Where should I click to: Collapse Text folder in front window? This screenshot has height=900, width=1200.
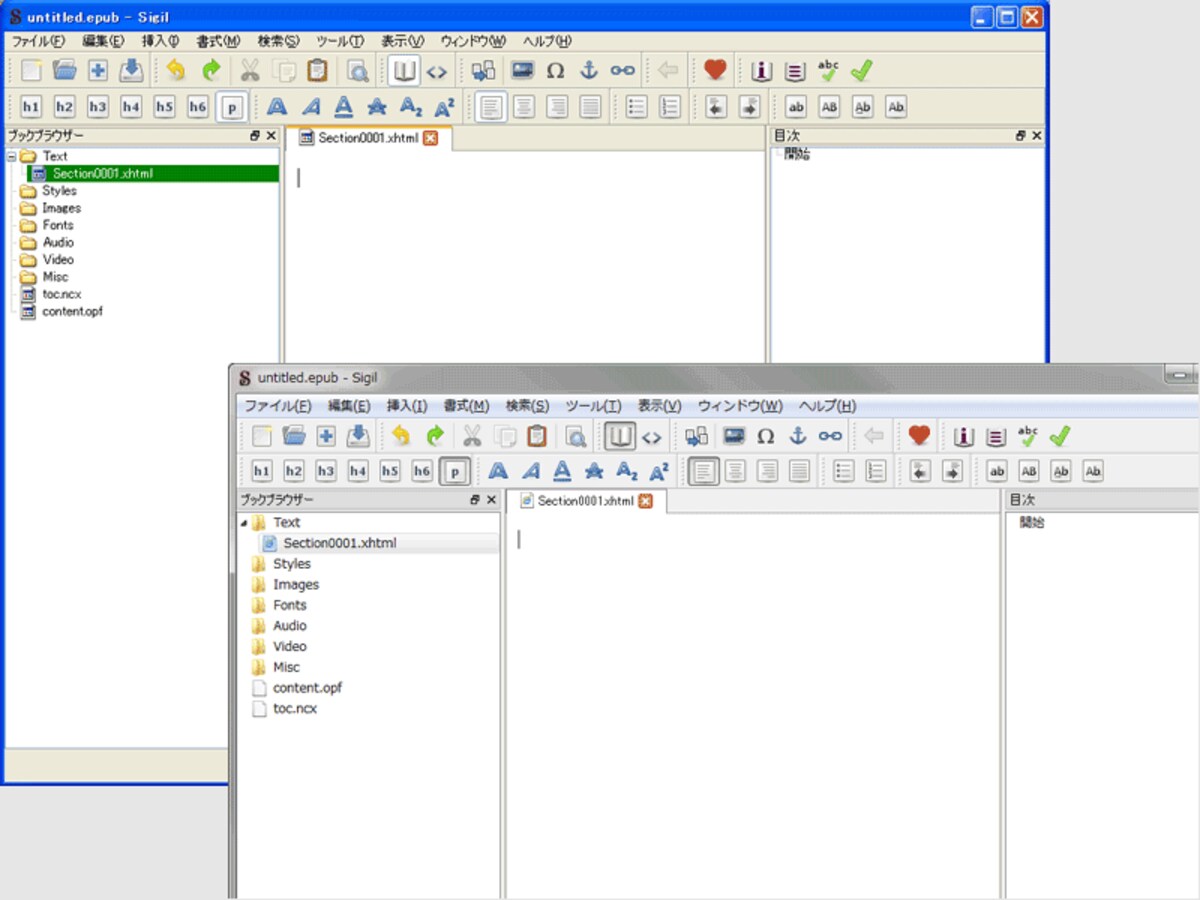[245, 523]
